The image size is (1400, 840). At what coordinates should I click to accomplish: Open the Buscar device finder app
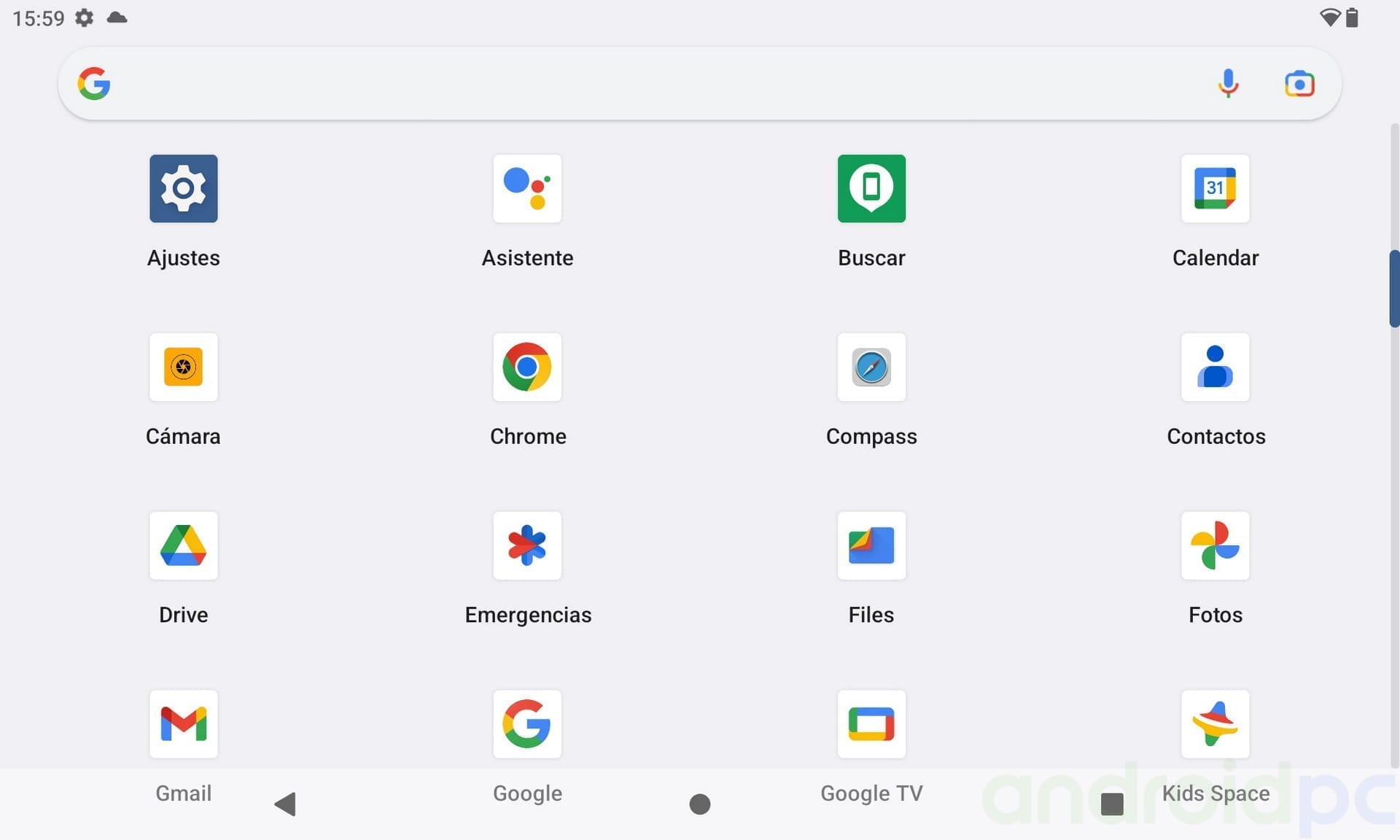pos(871,189)
